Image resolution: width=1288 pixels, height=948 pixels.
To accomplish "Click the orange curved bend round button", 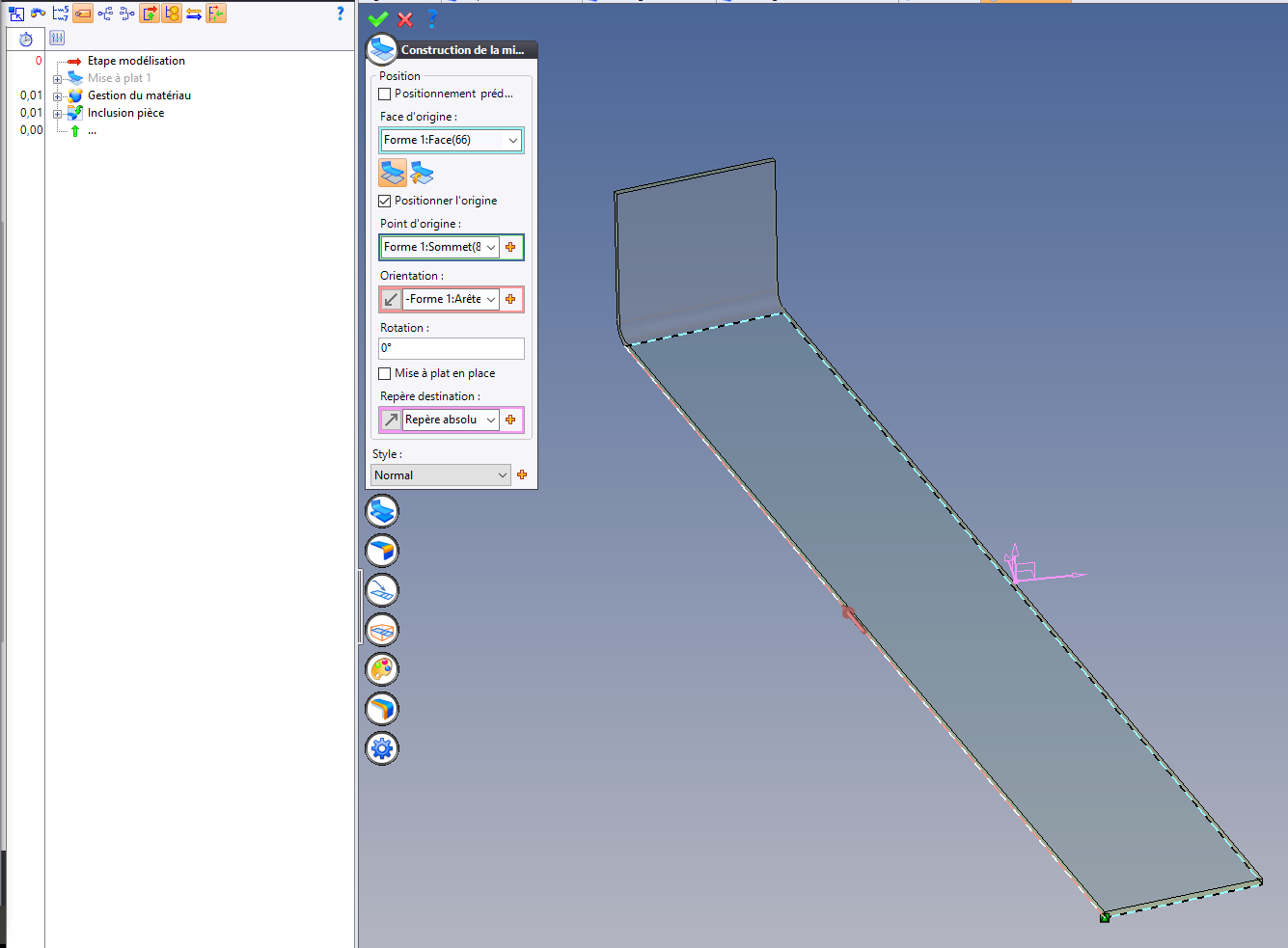I will click(382, 709).
